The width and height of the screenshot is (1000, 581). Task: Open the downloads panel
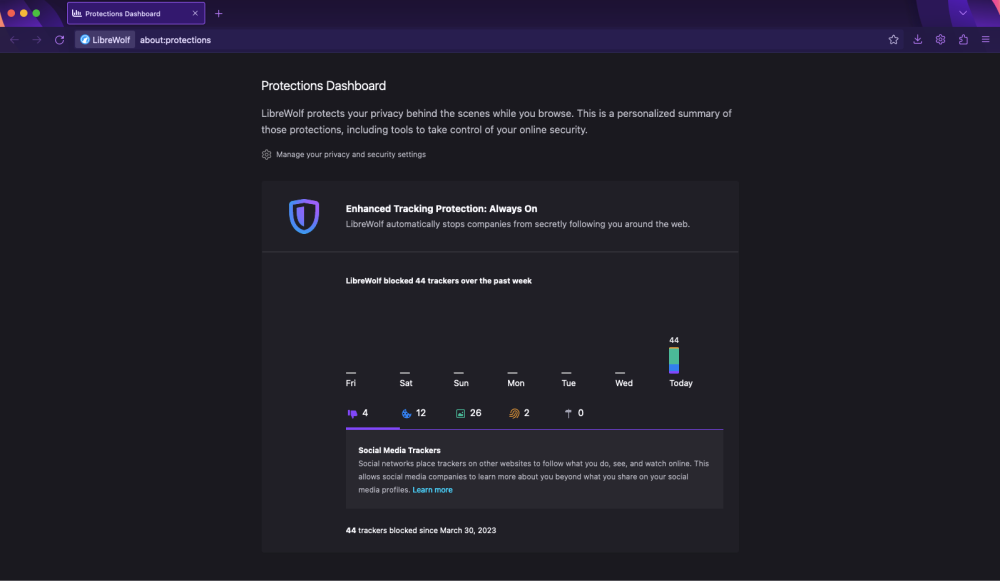tap(917, 40)
